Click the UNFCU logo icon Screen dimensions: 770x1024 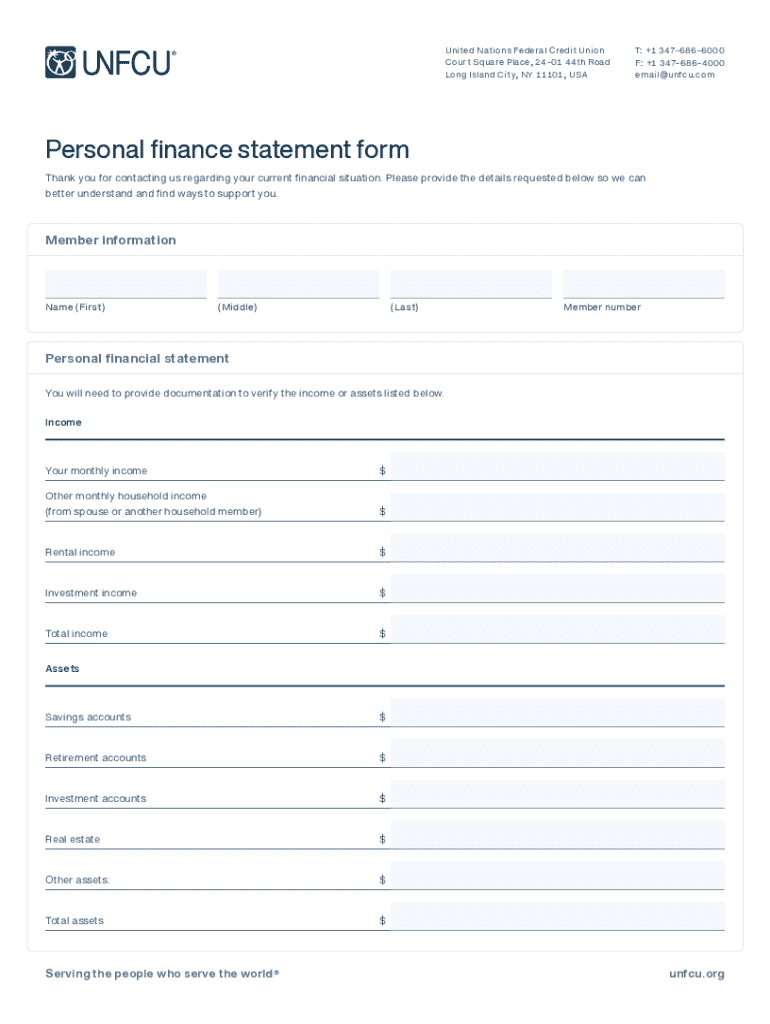[x=60, y=62]
